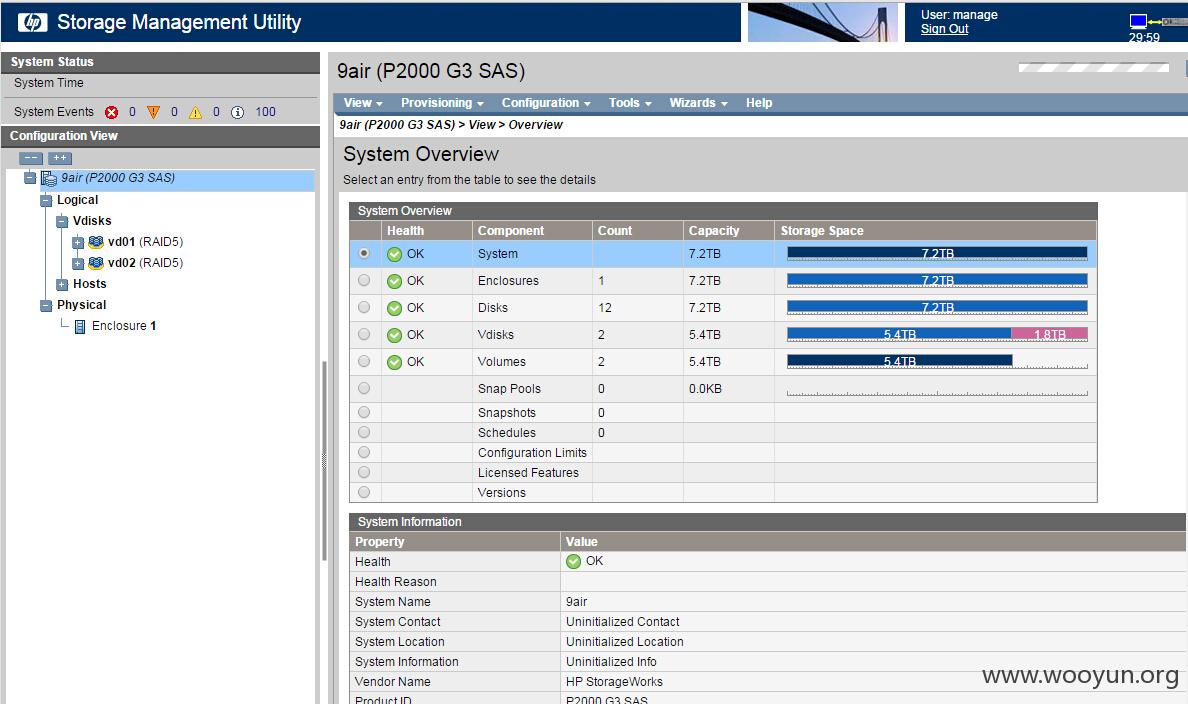Screen dimensions: 1188x704
Task: Expand the vd02 tree node
Action: [x=78, y=264]
